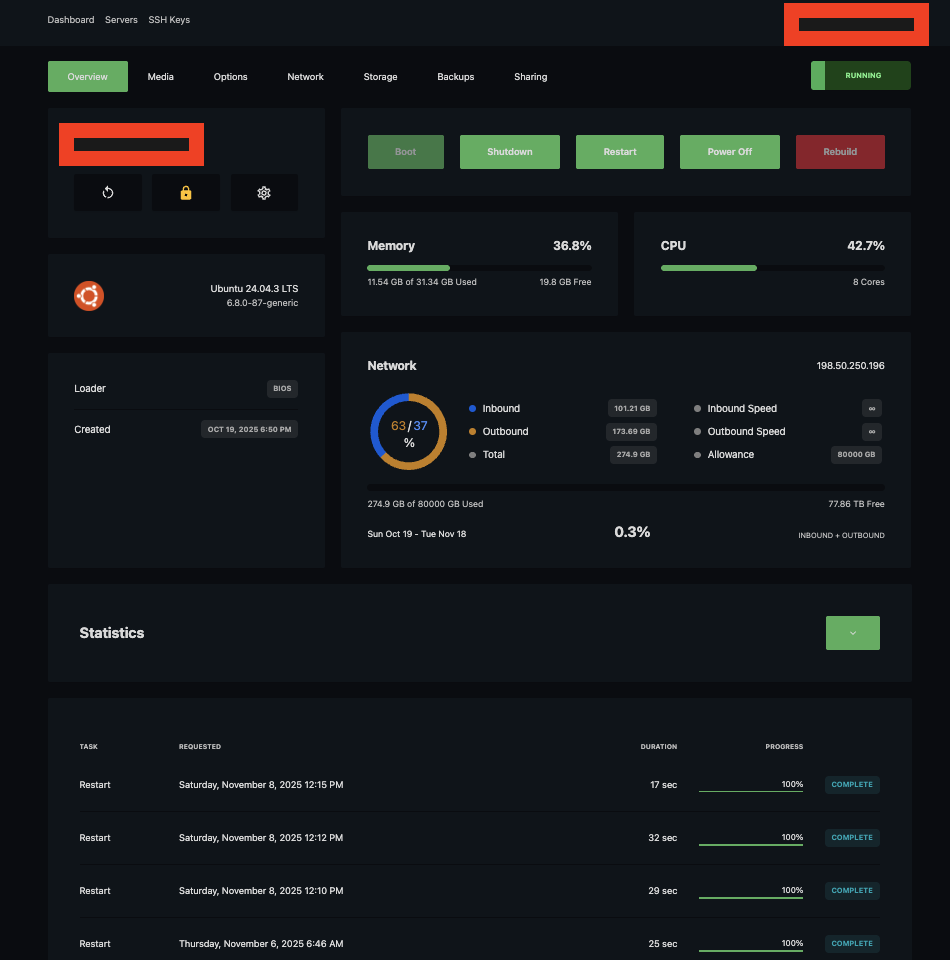950x960 pixels.
Task: Click the network allowance usage bar
Action: point(626,487)
